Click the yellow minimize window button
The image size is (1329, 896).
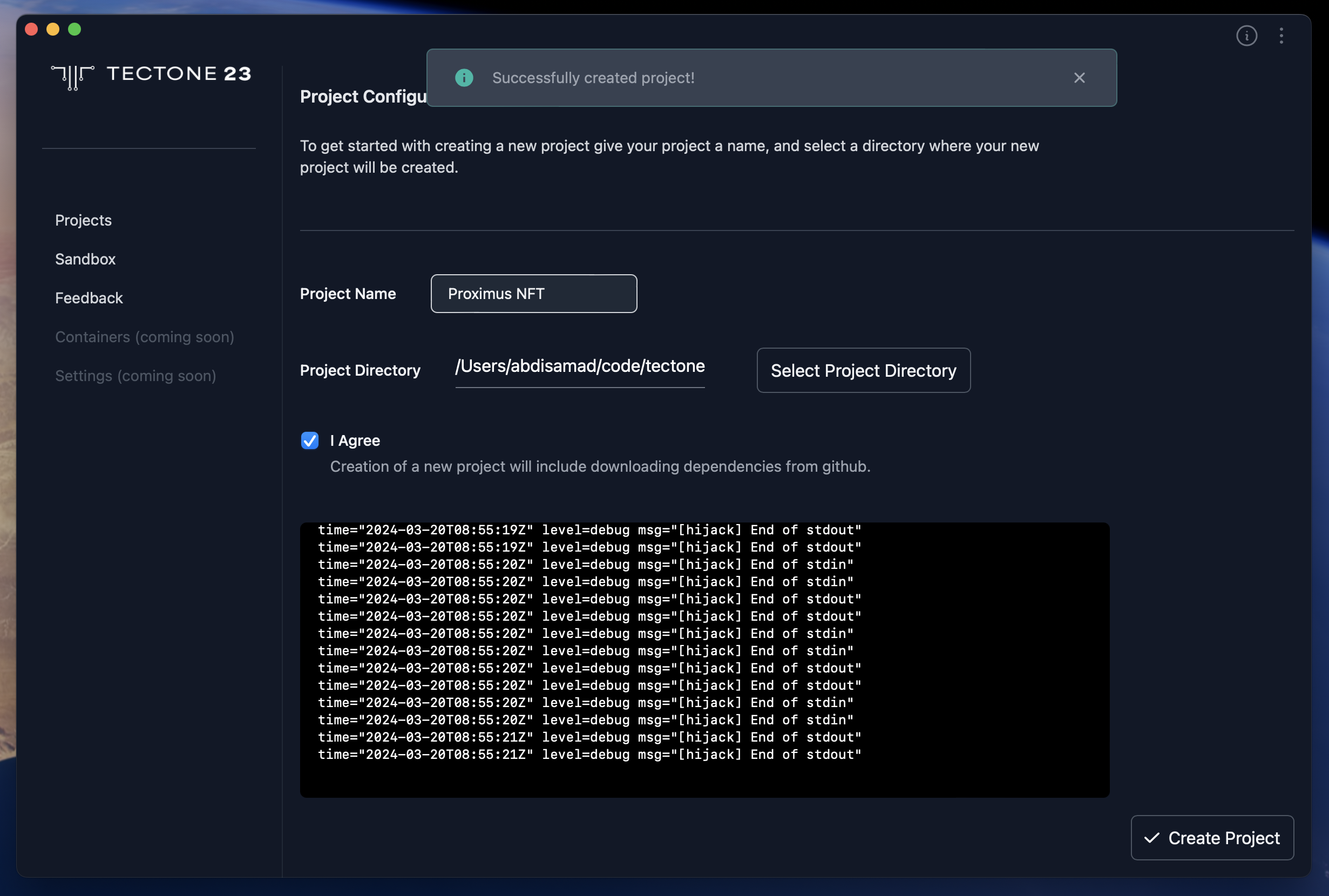point(53,29)
